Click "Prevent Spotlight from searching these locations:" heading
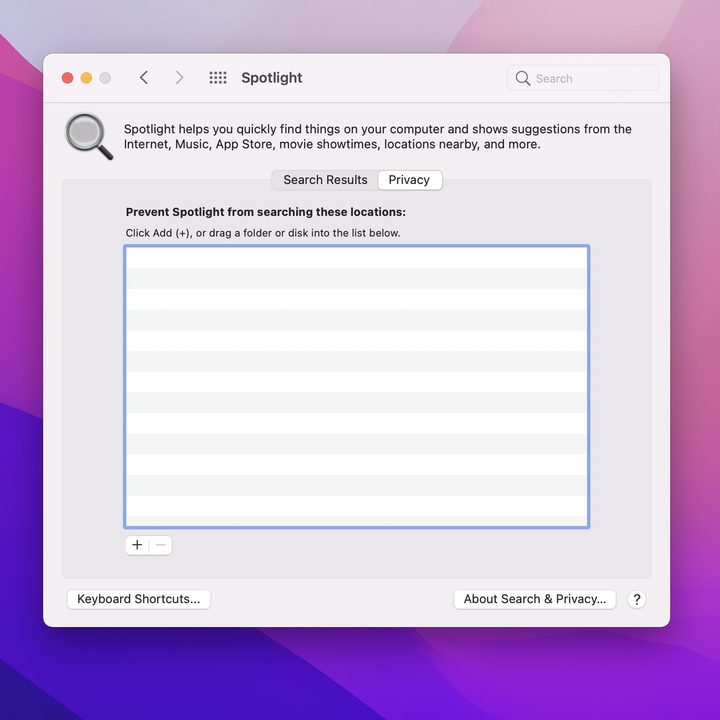720x720 pixels. point(265,212)
